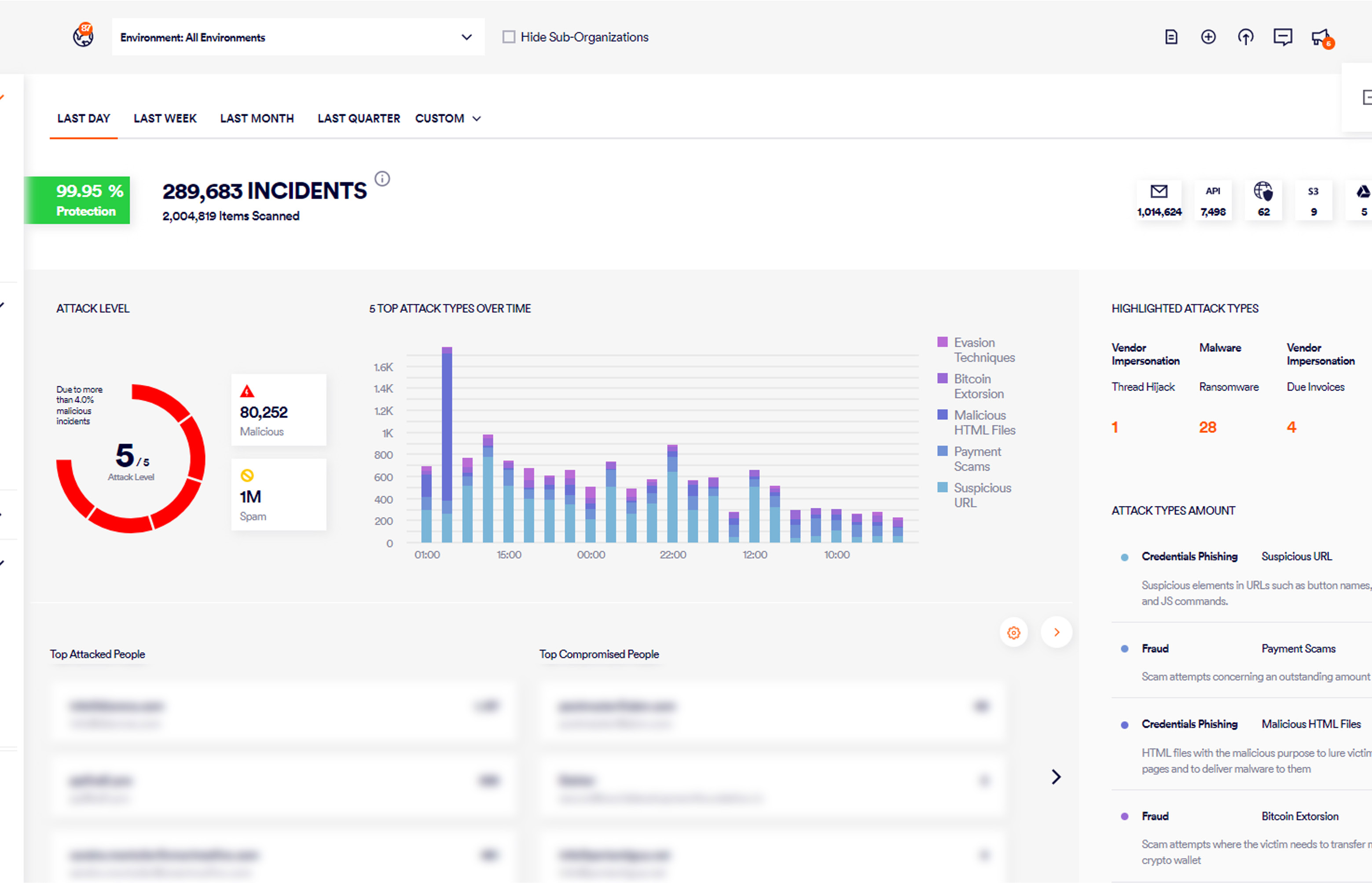Click the 80,252 Malicious card
1372x883 pixels.
click(x=279, y=410)
